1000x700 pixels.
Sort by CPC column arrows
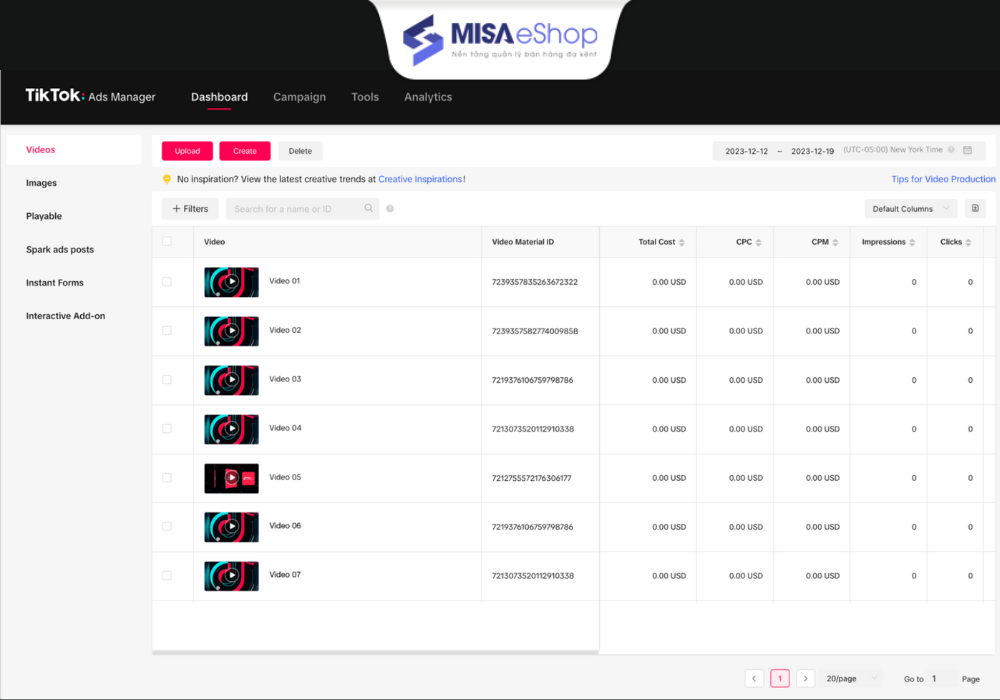pyautogui.click(x=758, y=242)
